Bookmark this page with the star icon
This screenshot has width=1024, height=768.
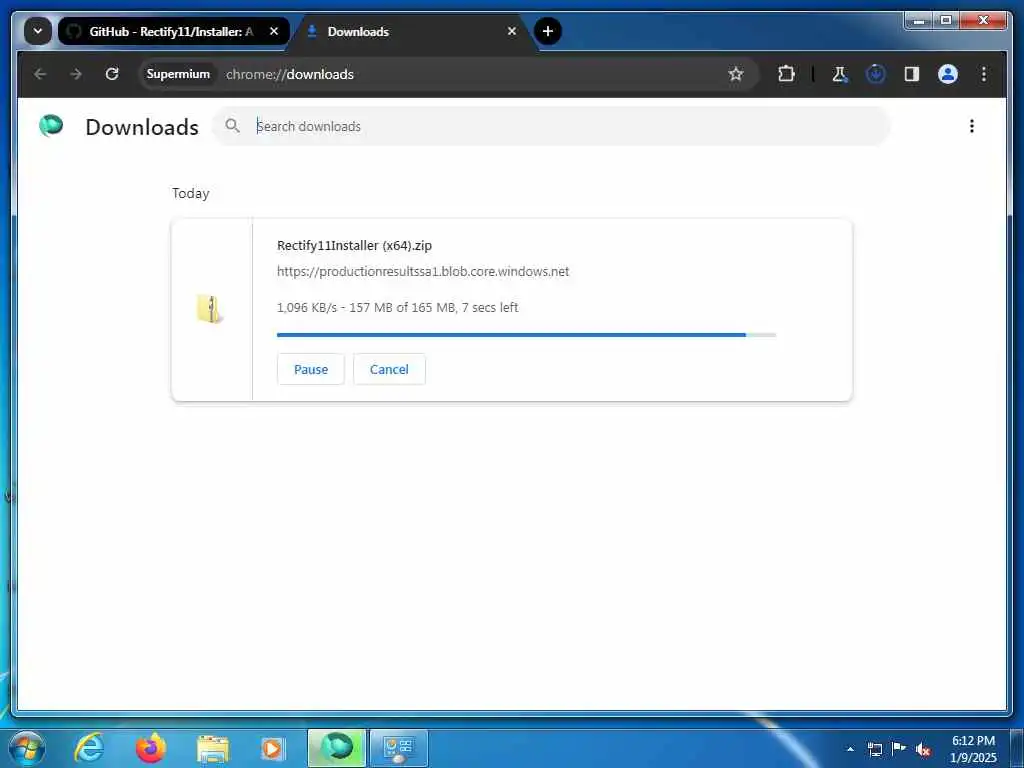(x=736, y=74)
